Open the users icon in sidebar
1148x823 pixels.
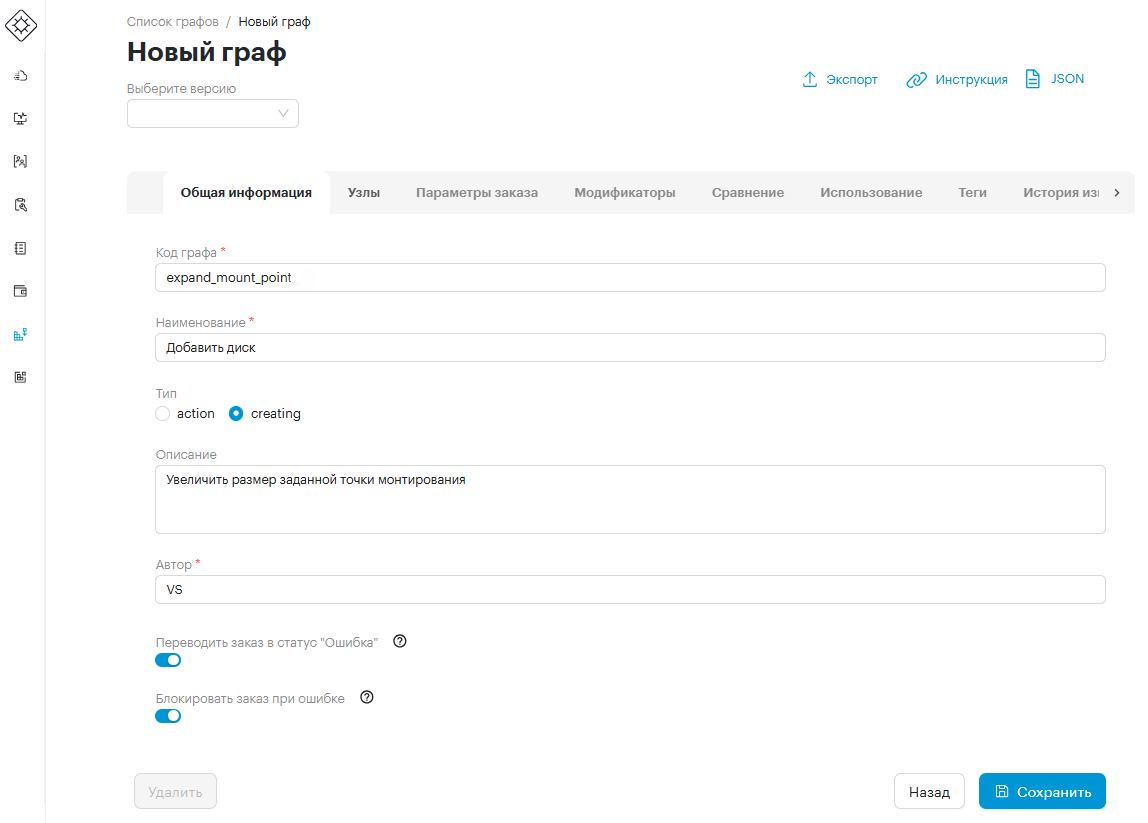coord(20,161)
